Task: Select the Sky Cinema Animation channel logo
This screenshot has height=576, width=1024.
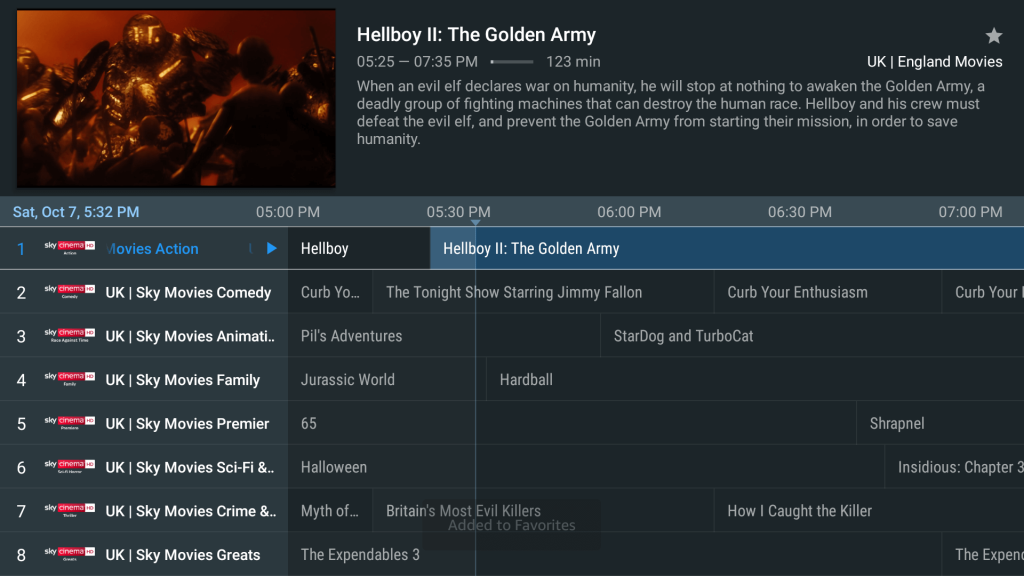Action: pyautogui.click(x=70, y=336)
